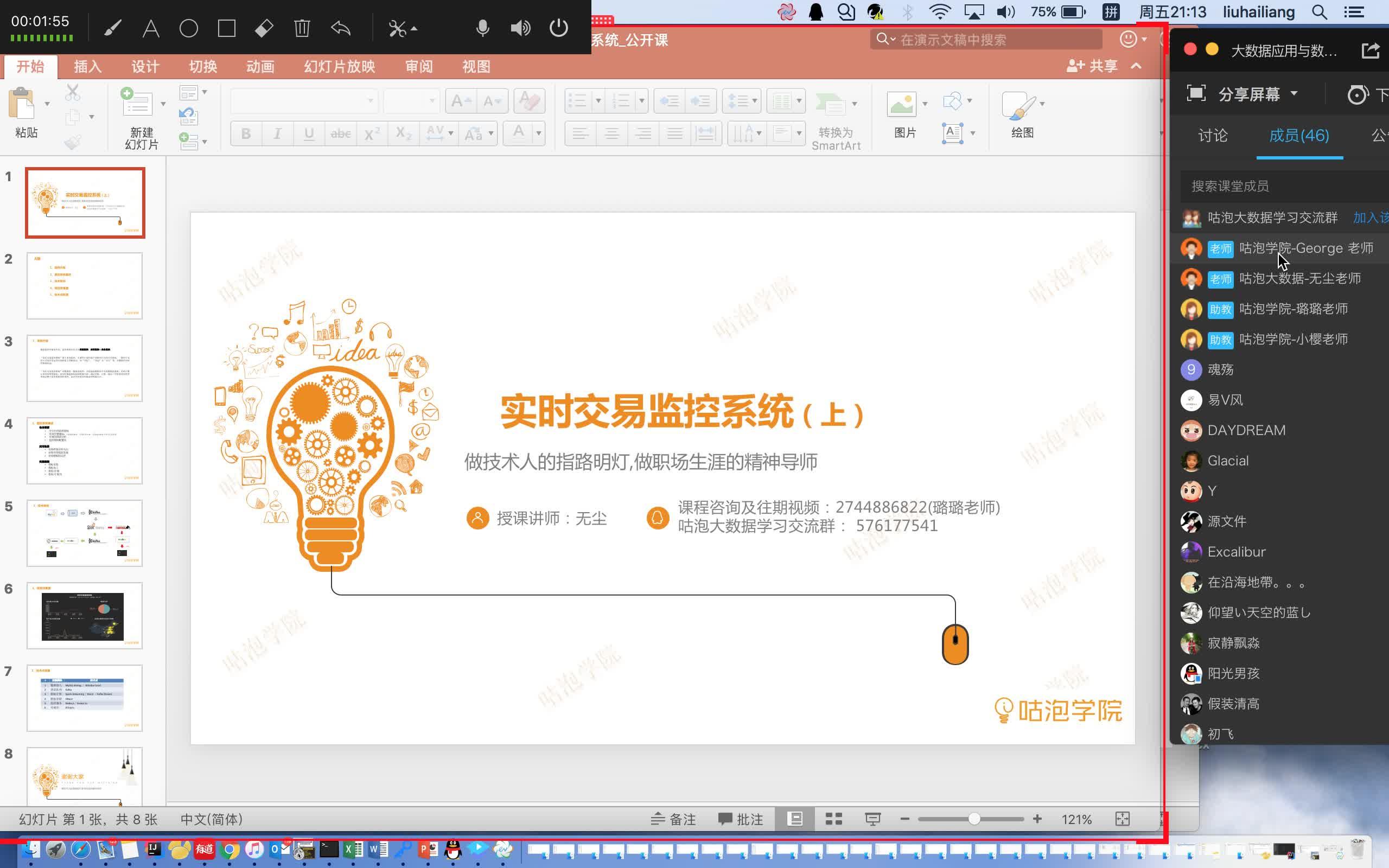Screen dimensions: 1389x868
Task: Click the eraser tool in the annotation toolbar
Action: tap(264, 28)
